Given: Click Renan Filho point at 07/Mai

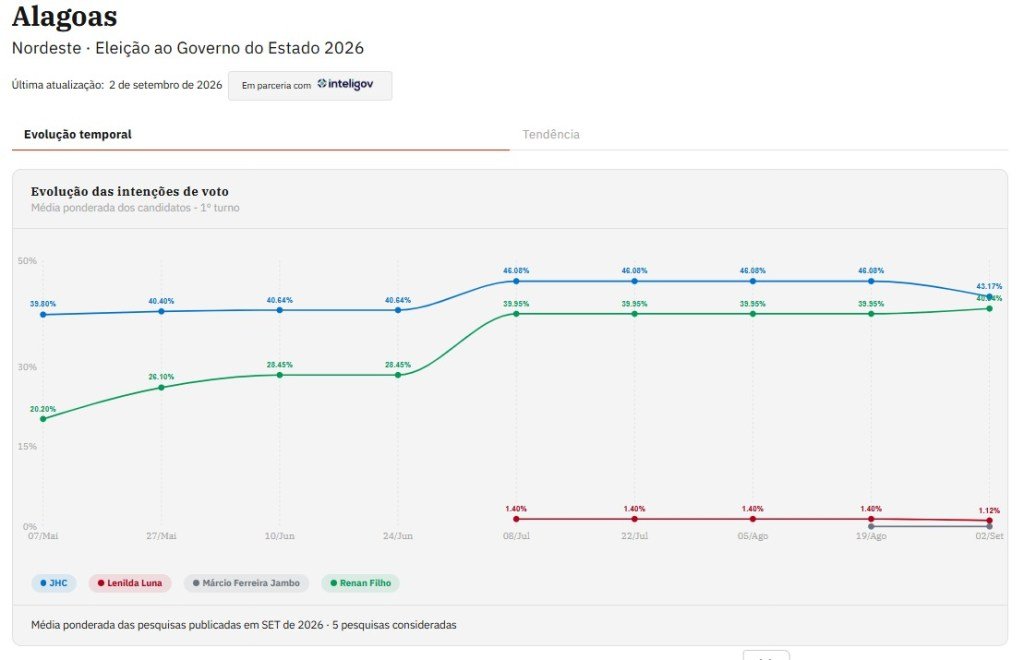Looking at the screenshot, I should pyautogui.click(x=43, y=419).
